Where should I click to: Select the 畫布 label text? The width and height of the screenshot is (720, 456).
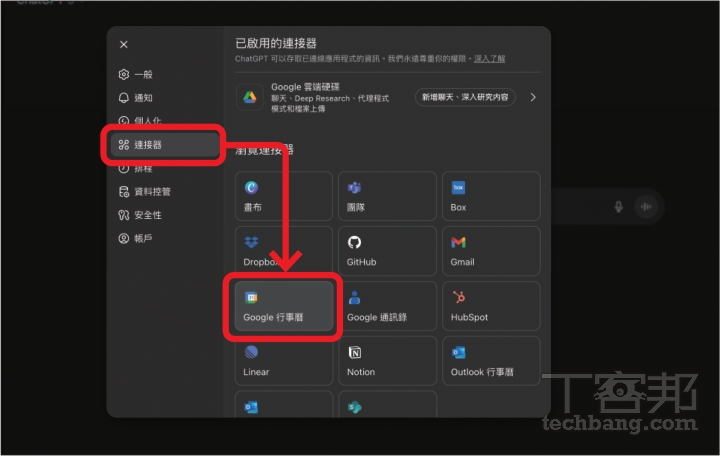click(x=253, y=208)
